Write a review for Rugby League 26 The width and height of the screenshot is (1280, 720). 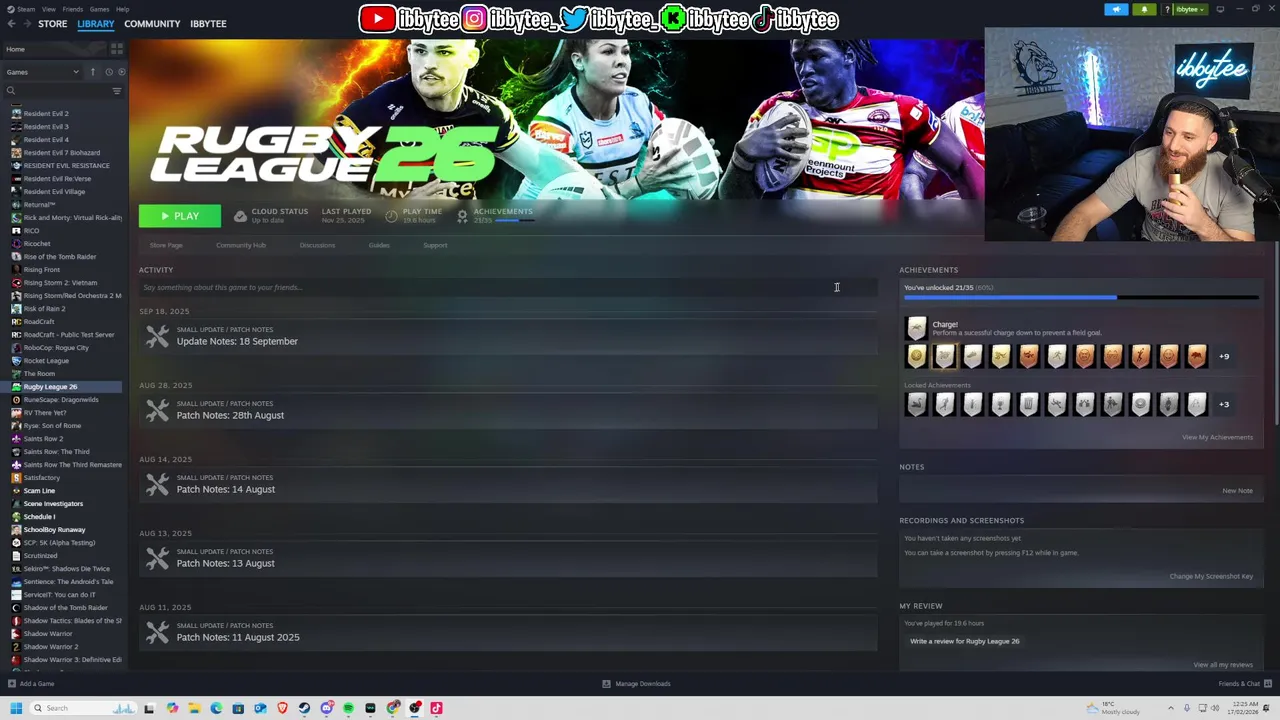(965, 641)
